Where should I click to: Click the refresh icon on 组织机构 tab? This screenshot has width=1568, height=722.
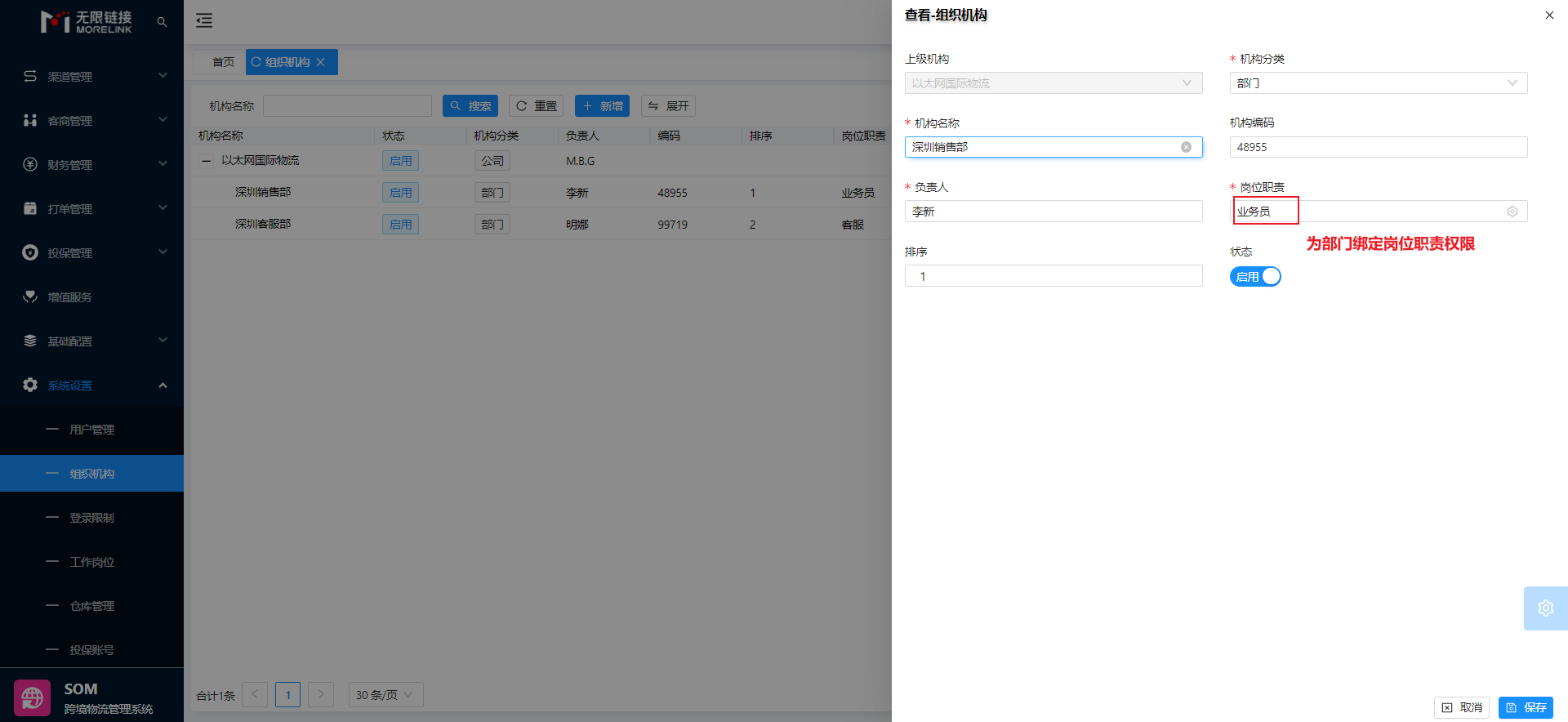(x=256, y=62)
